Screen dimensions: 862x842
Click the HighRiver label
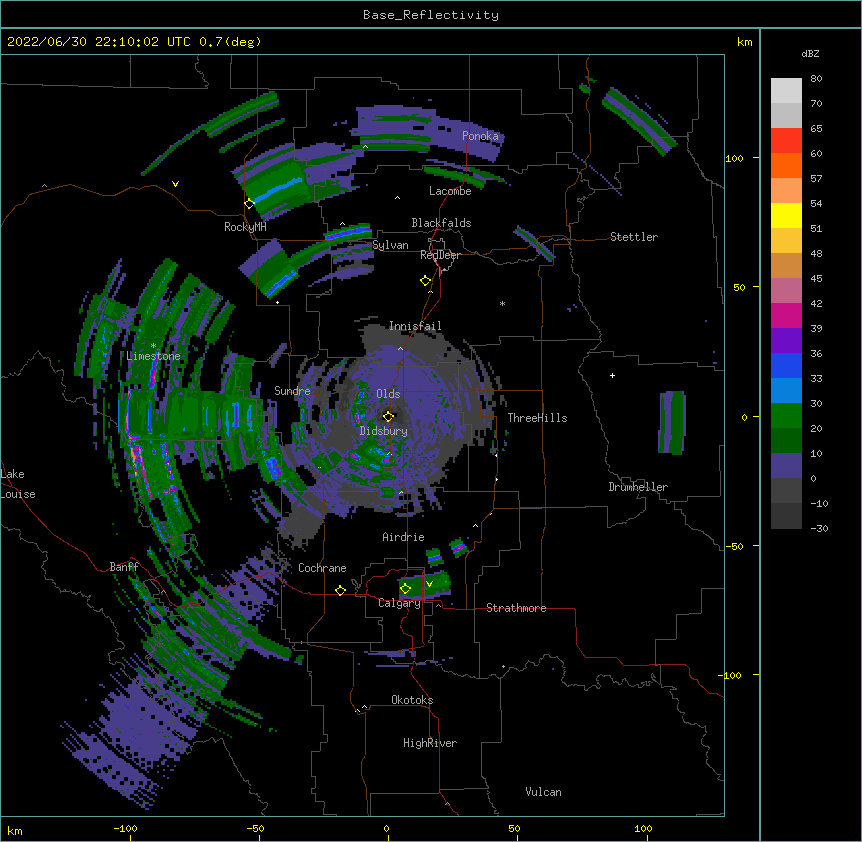(x=430, y=743)
